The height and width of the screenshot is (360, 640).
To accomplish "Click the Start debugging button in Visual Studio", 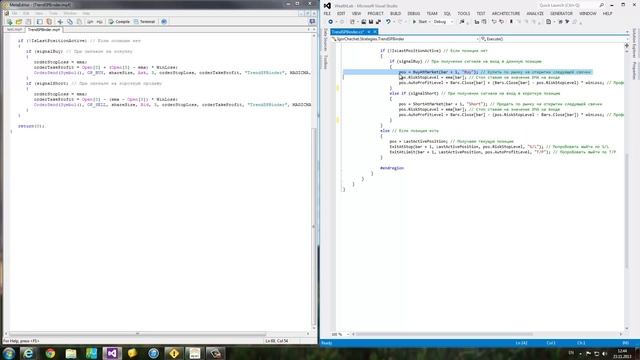I will [420, 22].
